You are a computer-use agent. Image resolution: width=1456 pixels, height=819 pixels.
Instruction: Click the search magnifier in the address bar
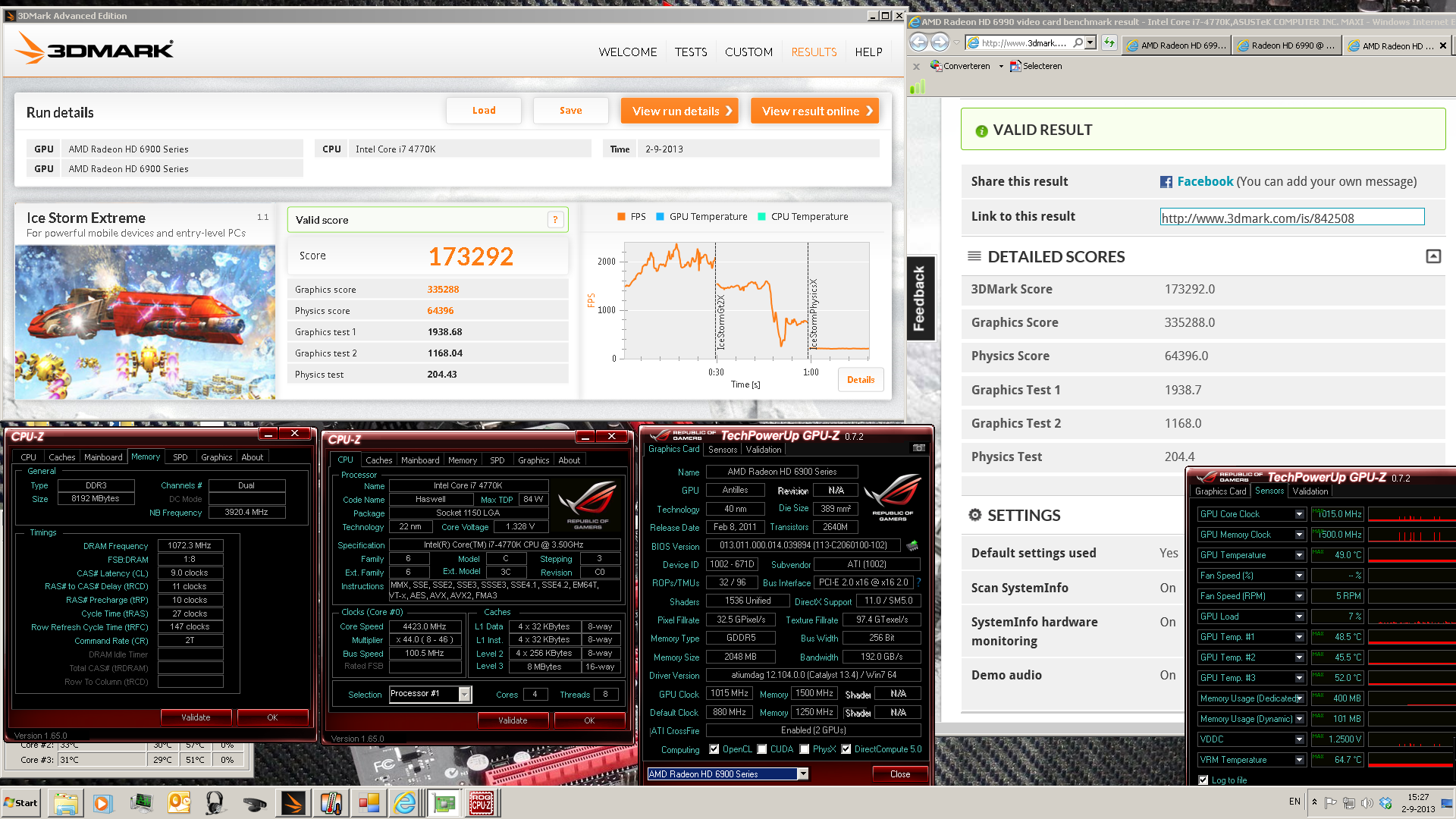(x=1078, y=43)
